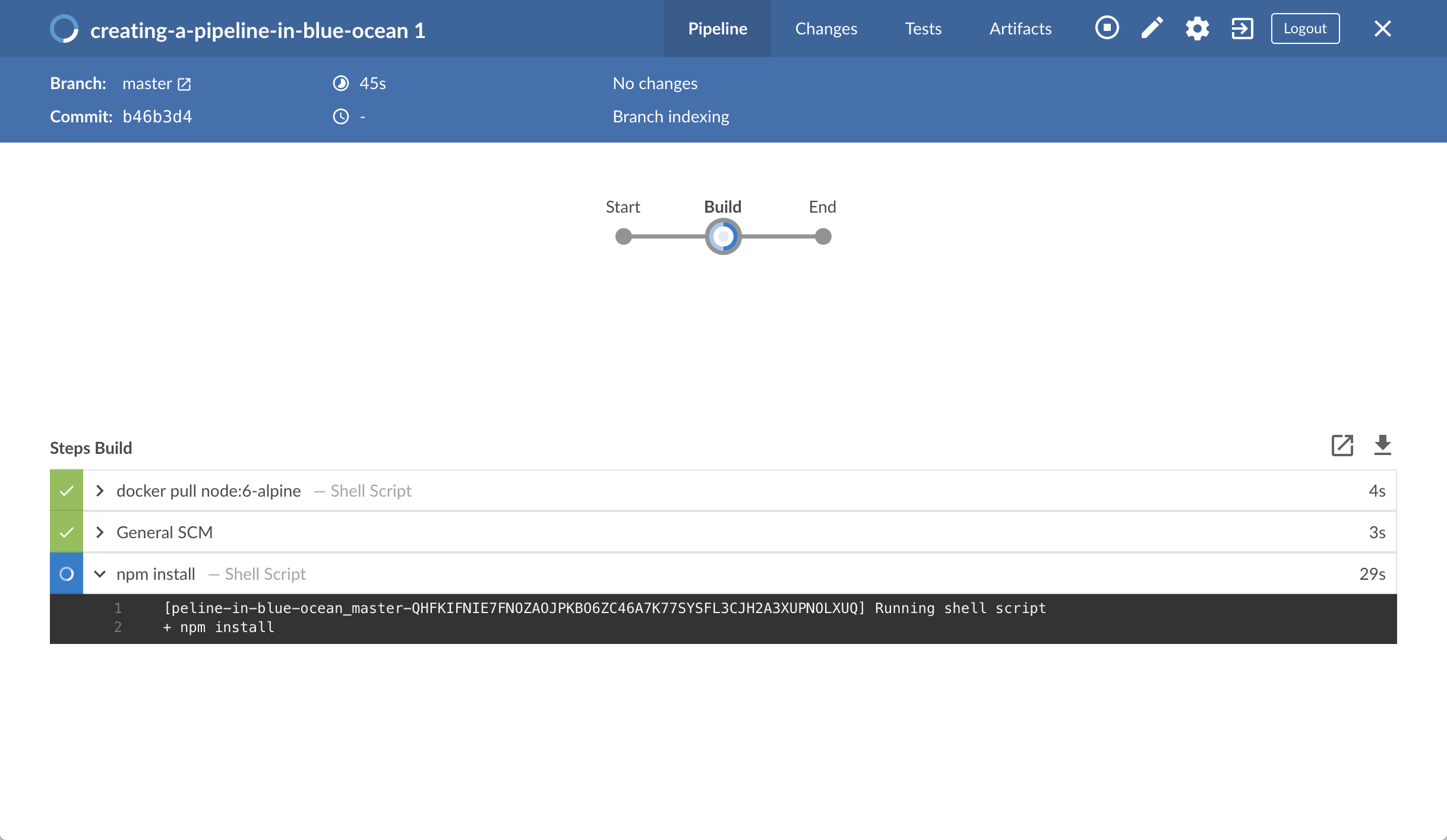This screenshot has width=1447, height=840.
Task: Switch to the Tests tab
Action: (922, 28)
